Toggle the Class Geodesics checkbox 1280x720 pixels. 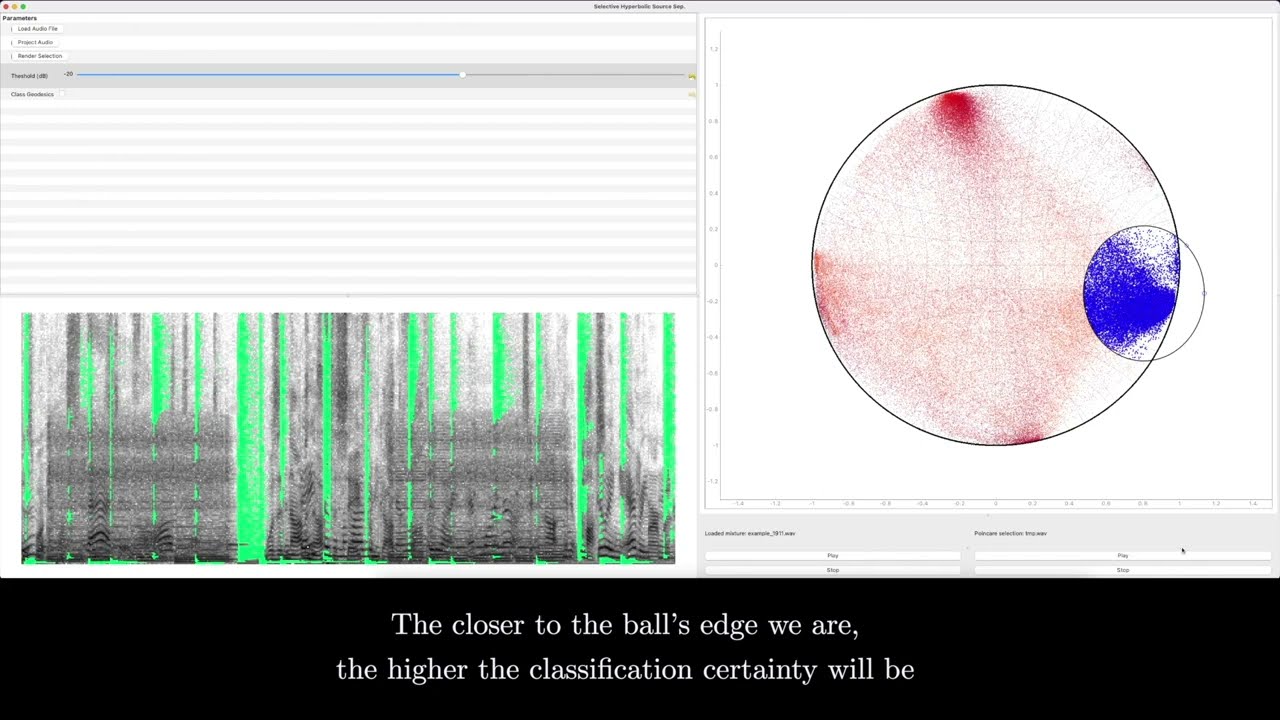coord(62,94)
